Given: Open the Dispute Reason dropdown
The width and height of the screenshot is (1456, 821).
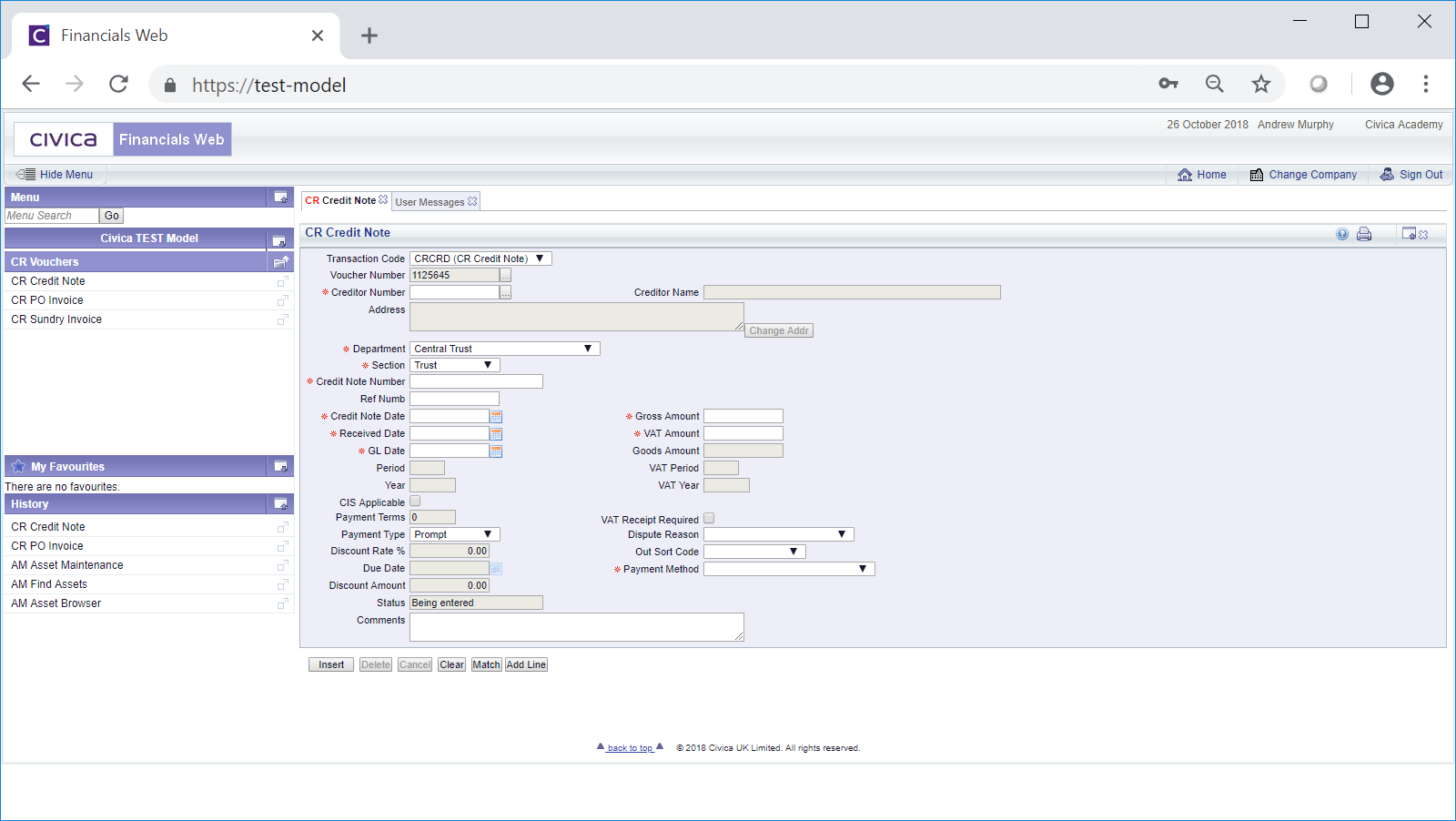Looking at the screenshot, I should (779, 534).
